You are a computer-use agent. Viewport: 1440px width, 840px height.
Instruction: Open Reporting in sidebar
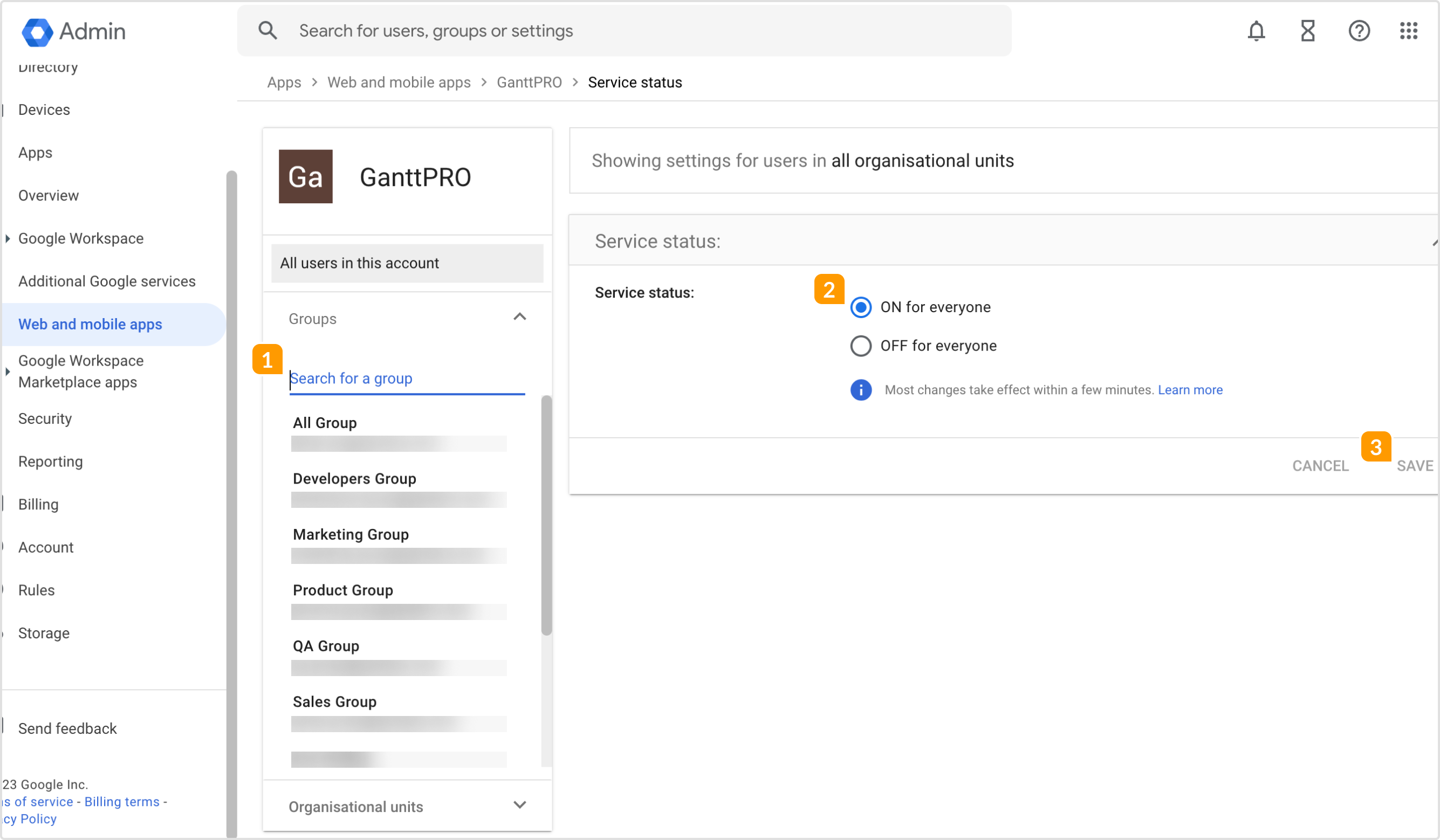pos(50,462)
